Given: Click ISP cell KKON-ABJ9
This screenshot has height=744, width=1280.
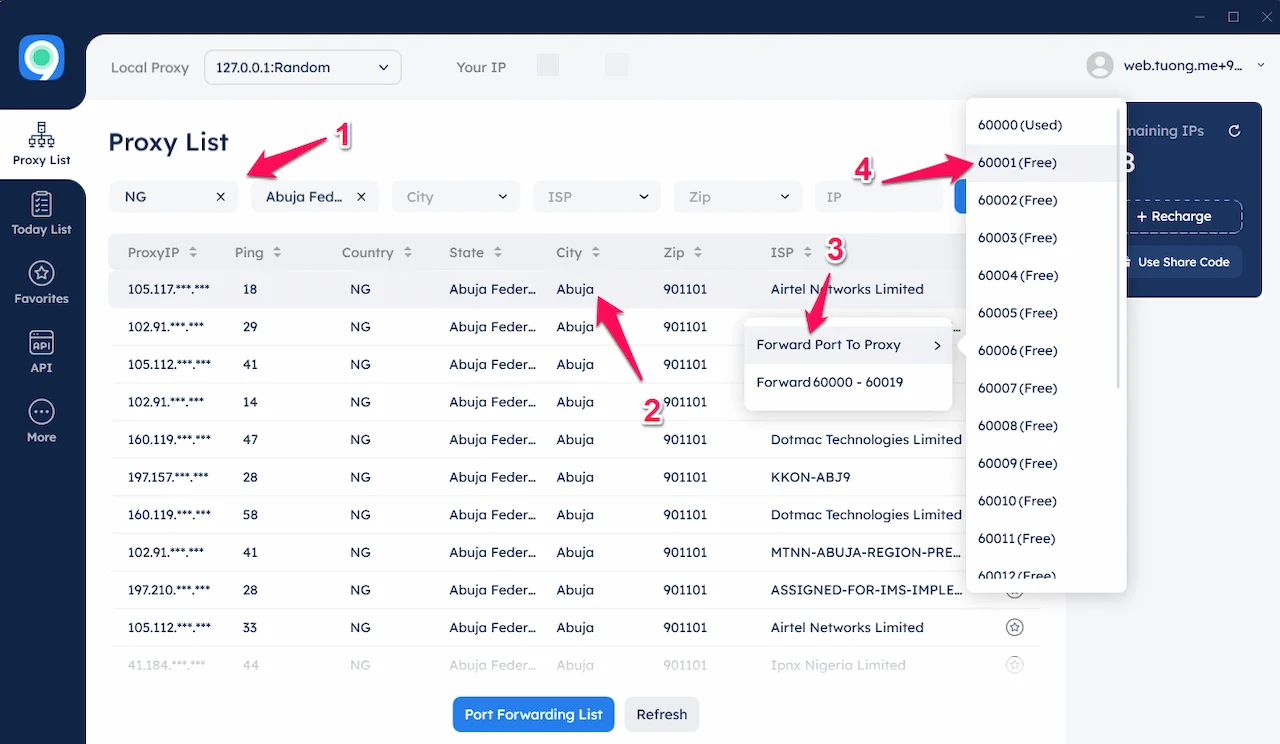Looking at the screenshot, I should pos(810,477).
